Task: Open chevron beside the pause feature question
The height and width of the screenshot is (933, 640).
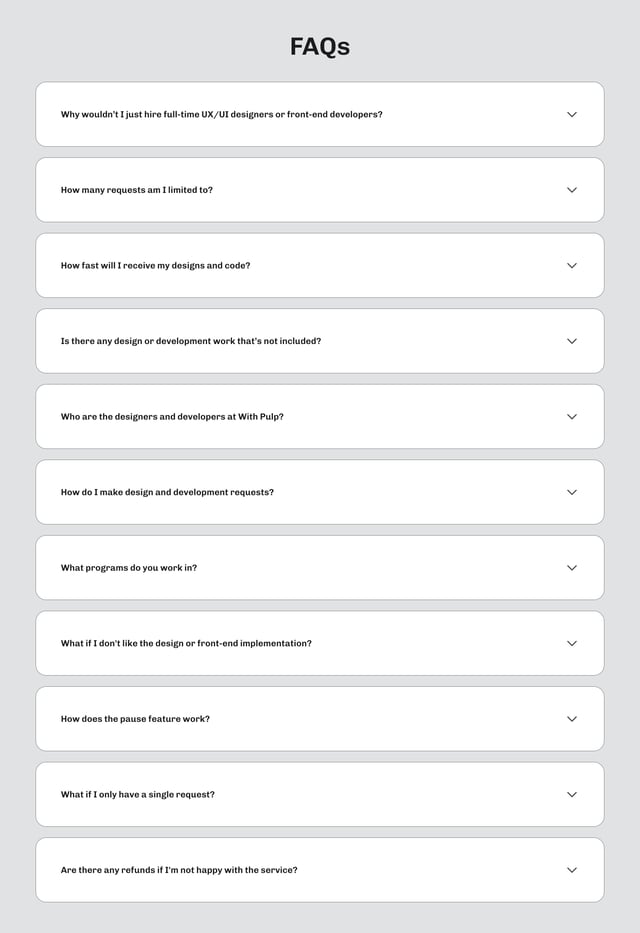Action: pyautogui.click(x=572, y=719)
